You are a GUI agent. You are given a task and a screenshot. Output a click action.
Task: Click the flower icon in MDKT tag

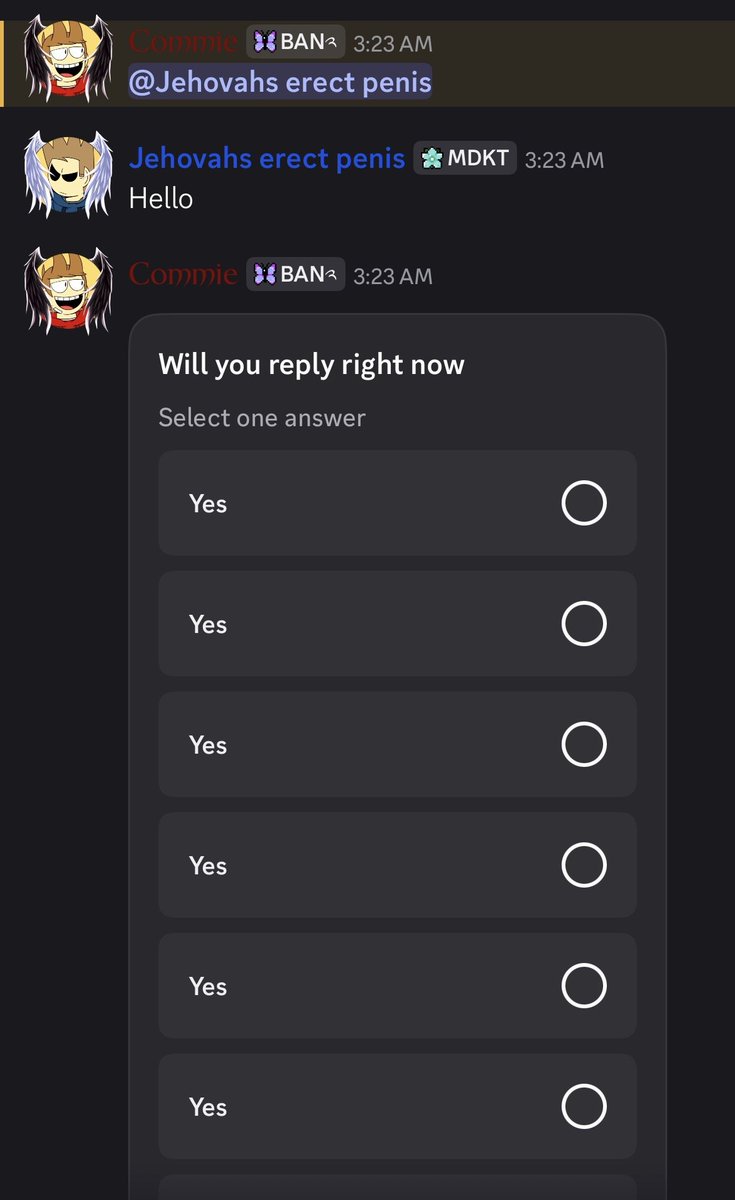tap(432, 158)
